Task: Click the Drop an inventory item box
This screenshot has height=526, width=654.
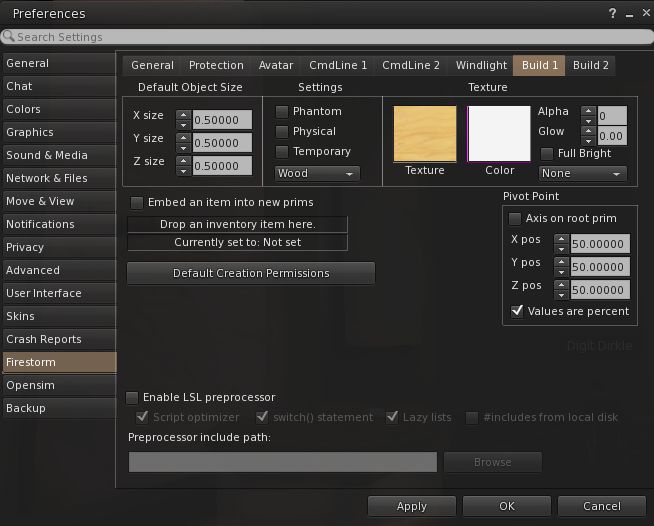Action: 237,224
